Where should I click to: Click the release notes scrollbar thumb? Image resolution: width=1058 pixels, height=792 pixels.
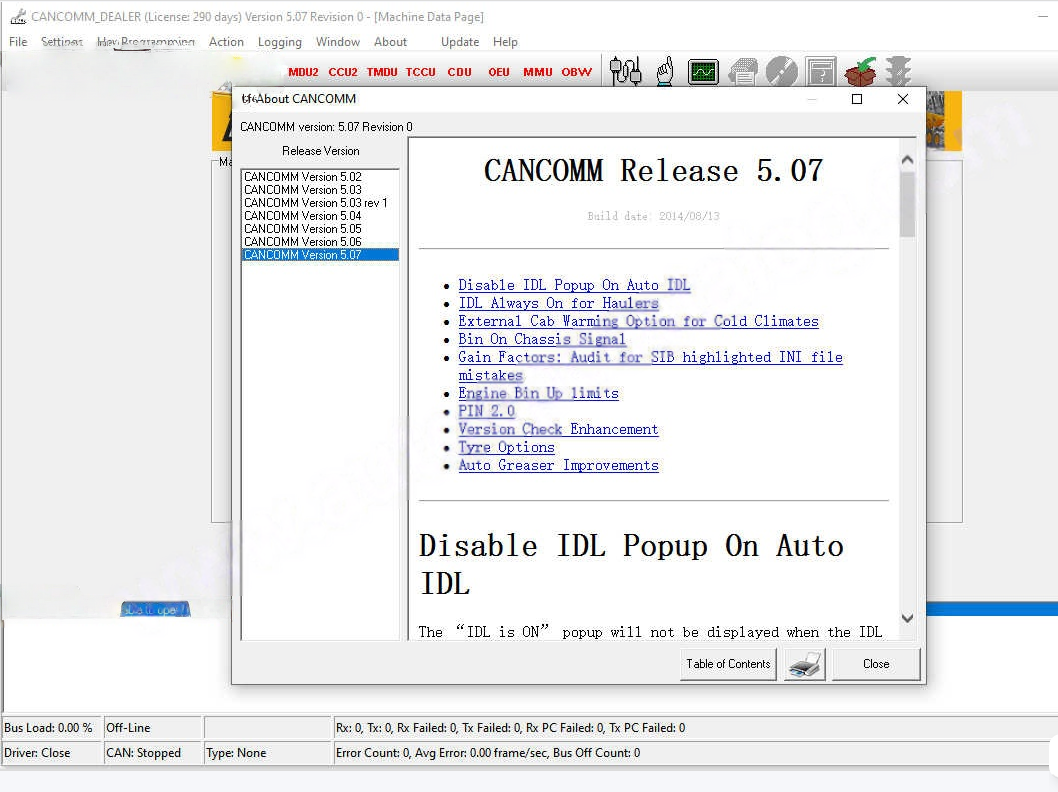click(908, 204)
